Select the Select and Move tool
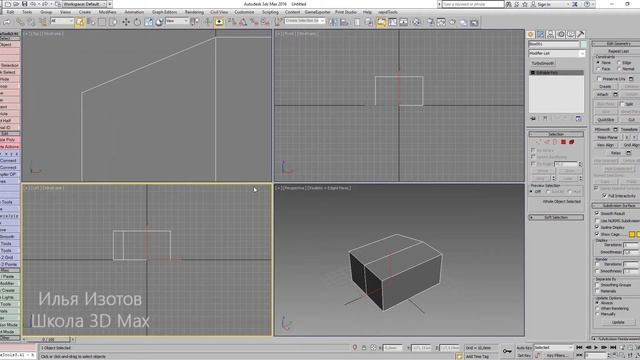The width and height of the screenshot is (640, 360). tap(126, 22)
